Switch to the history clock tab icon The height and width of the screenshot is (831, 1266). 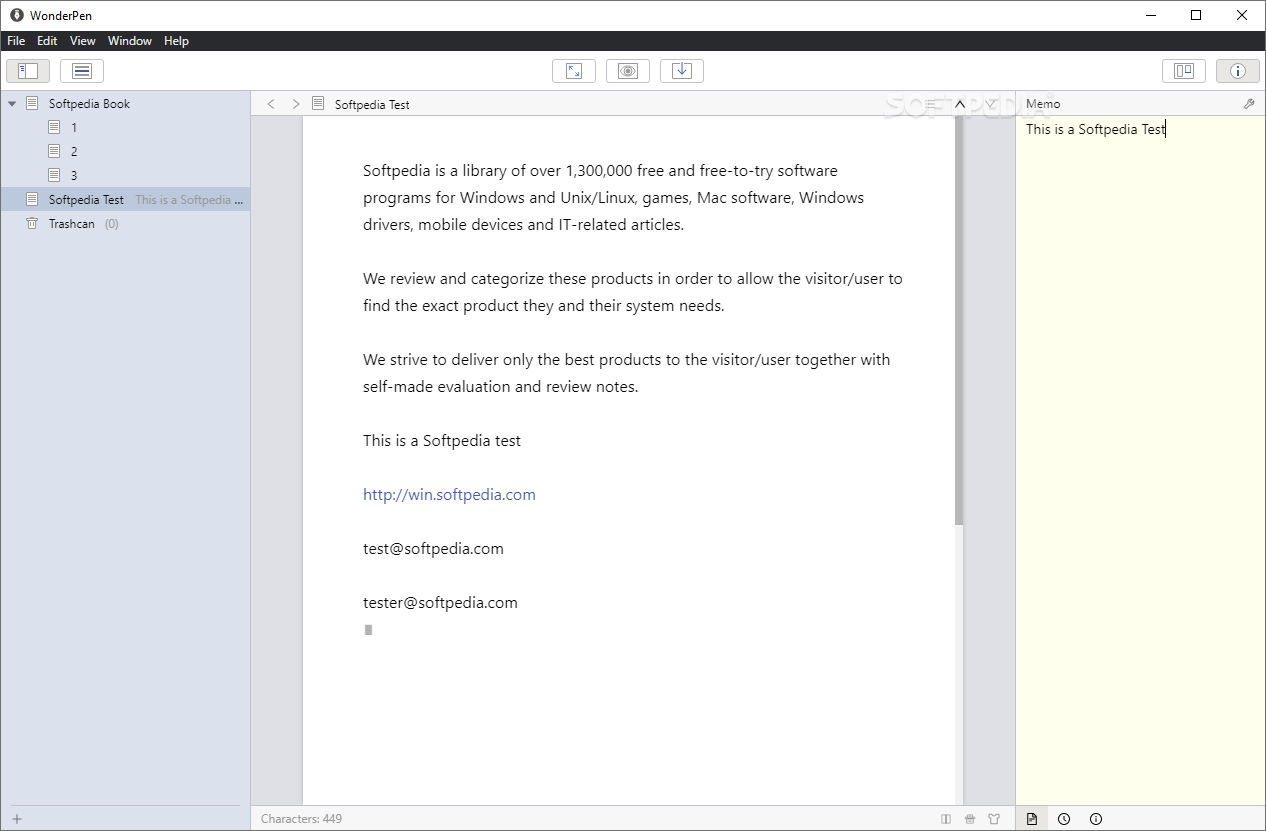click(x=1064, y=819)
